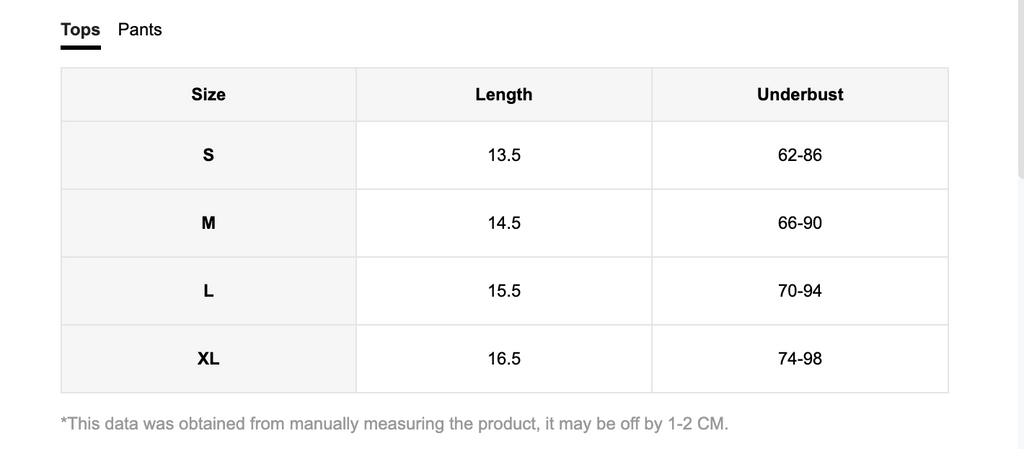This screenshot has height=449, width=1024.
Task: Click the 66-90 underbust cell
Action: pos(800,223)
